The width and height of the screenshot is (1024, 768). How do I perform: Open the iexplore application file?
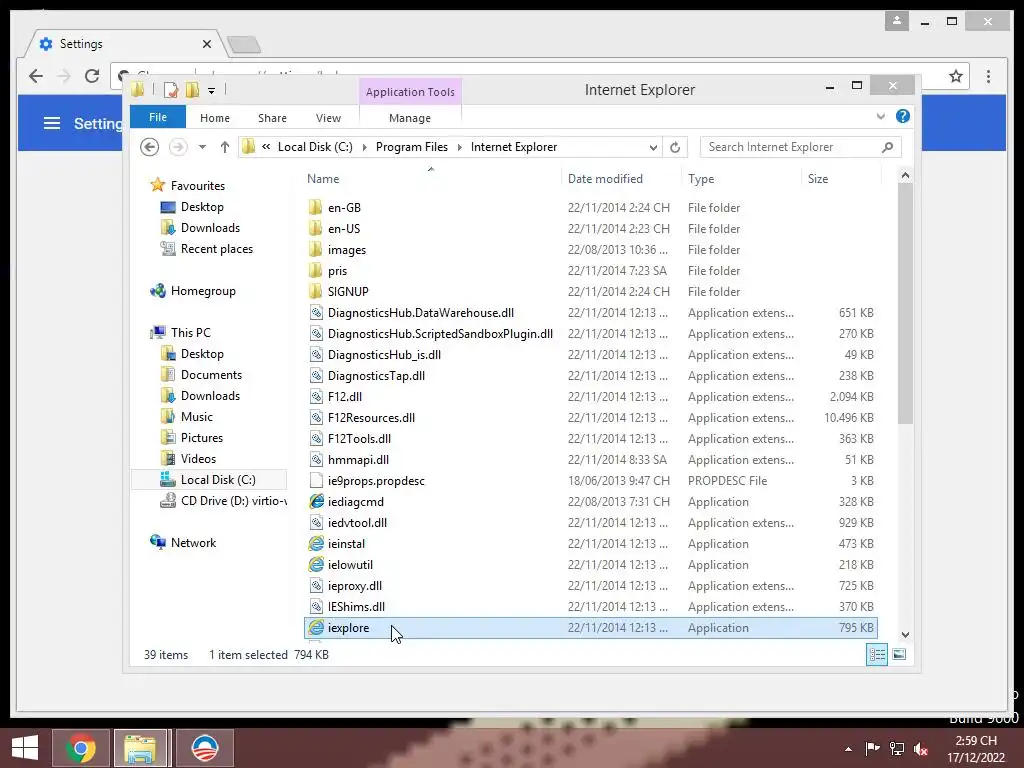point(348,628)
